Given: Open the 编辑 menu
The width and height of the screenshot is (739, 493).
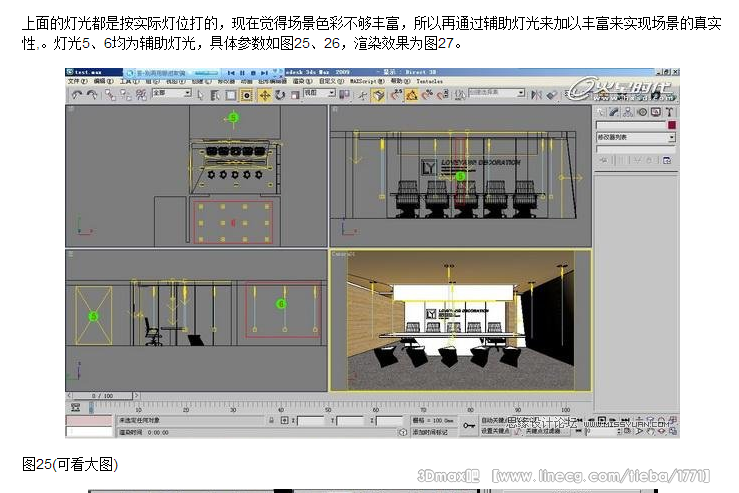Looking at the screenshot, I should click(104, 82).
